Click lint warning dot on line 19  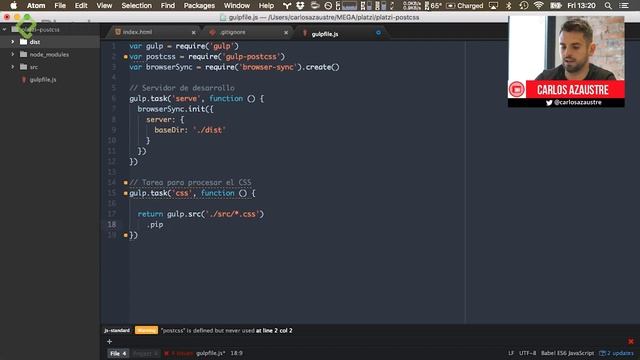pyautogui.click(x=125, y=235)
